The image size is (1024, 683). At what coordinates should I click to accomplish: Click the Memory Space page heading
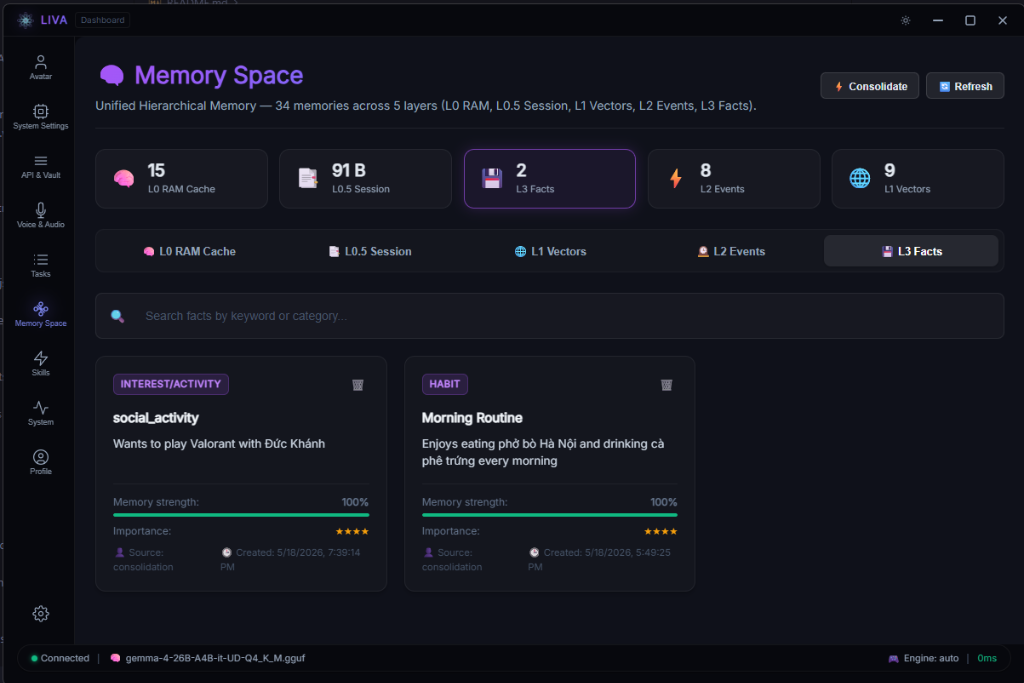tap(219, 76)
